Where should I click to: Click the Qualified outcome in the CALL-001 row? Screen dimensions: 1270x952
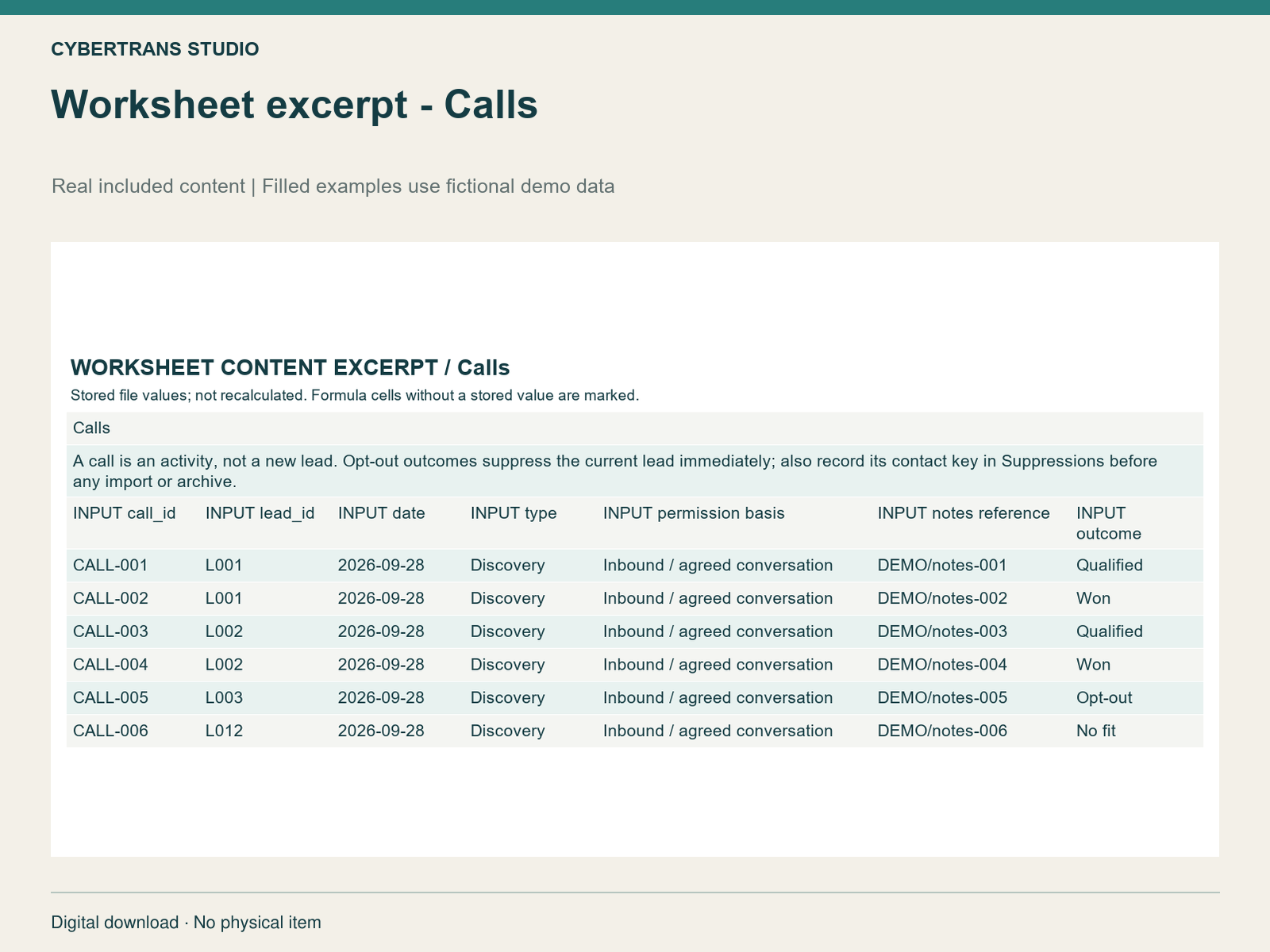click(1110, 566)
